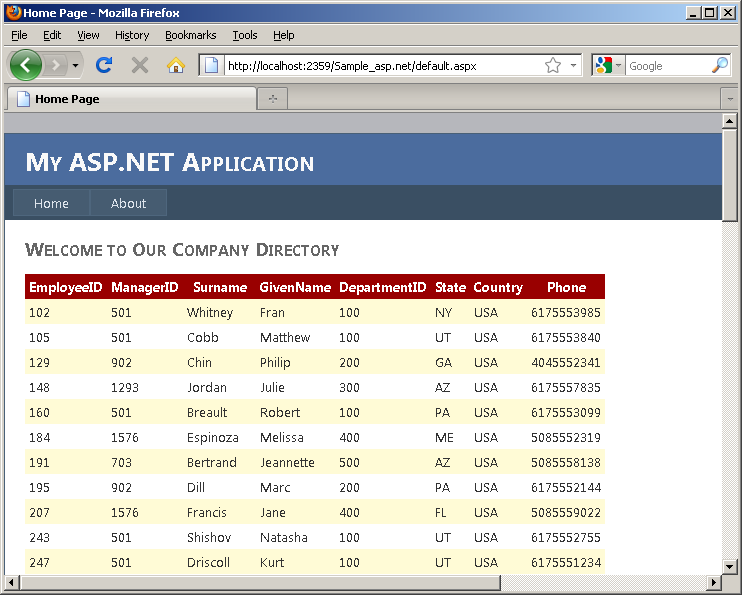Open the address bar history dropdown

click(574, 65)
